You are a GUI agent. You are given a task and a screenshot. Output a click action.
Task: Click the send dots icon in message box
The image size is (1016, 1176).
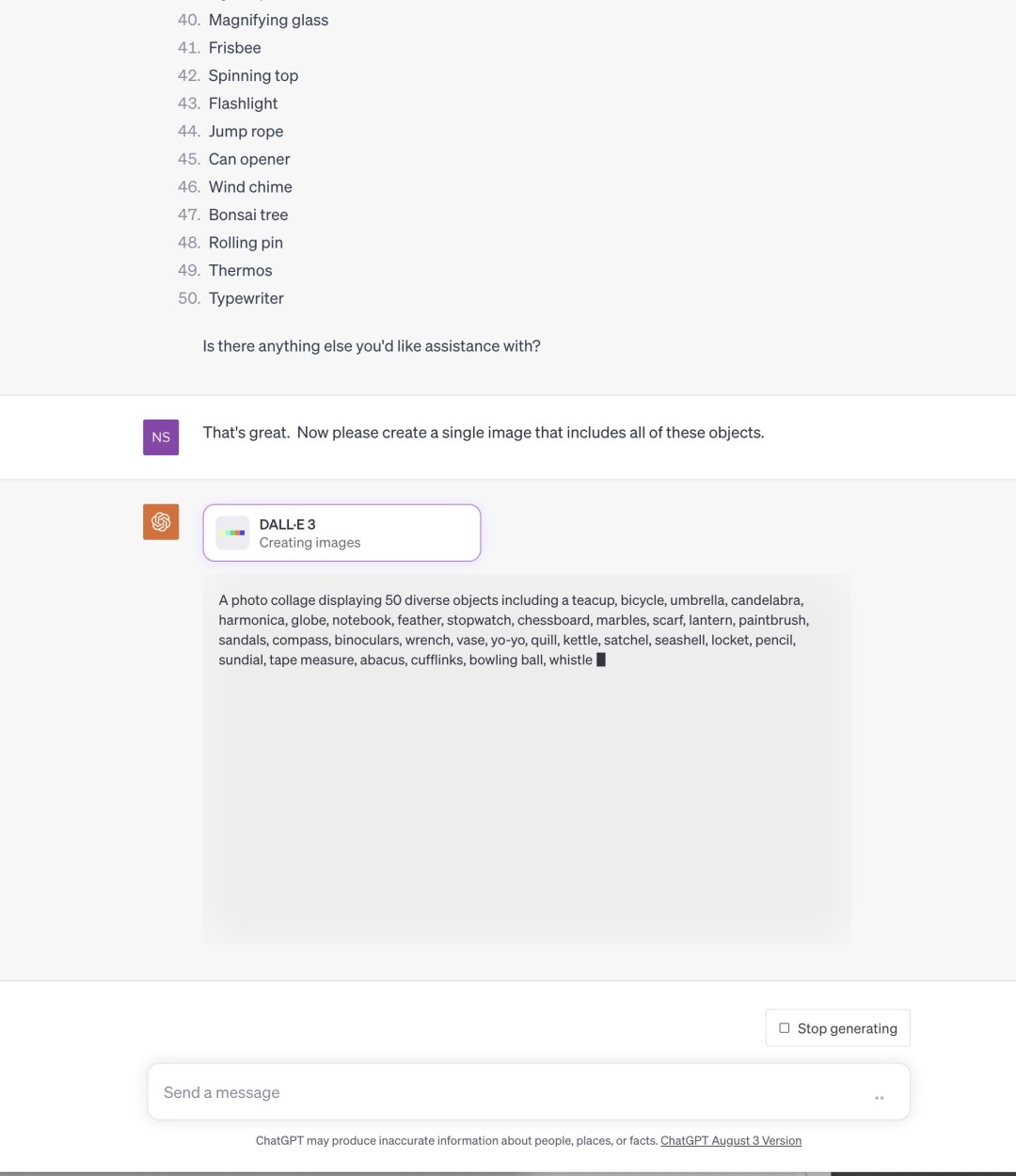[x=879, y=1098]
